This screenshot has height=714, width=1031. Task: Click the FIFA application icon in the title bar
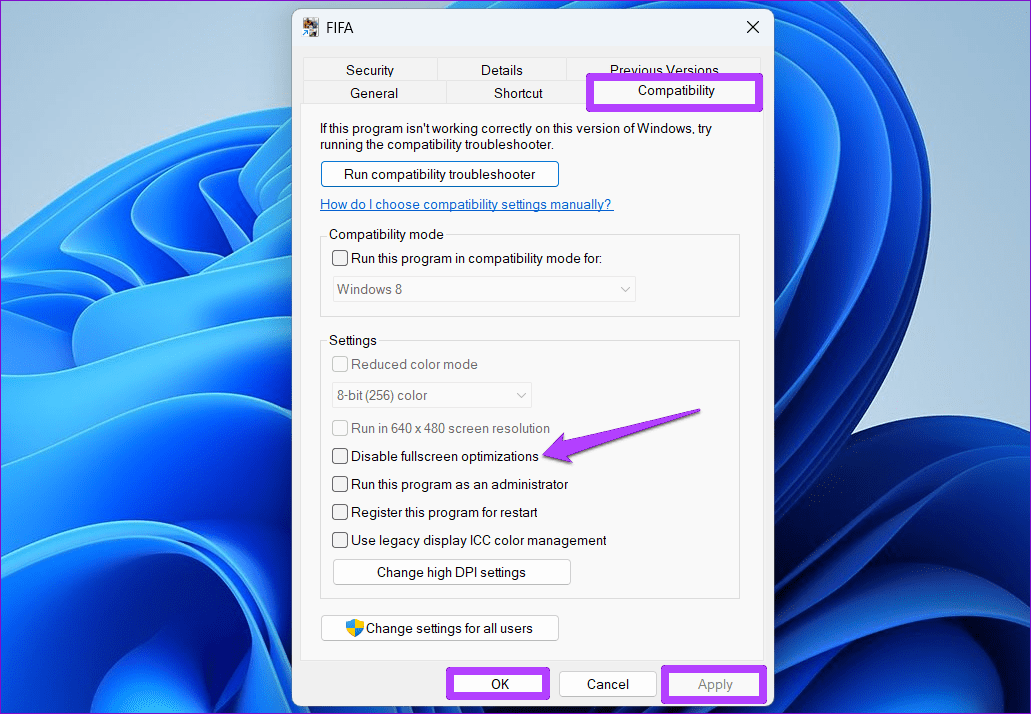(x=309, y=27)
